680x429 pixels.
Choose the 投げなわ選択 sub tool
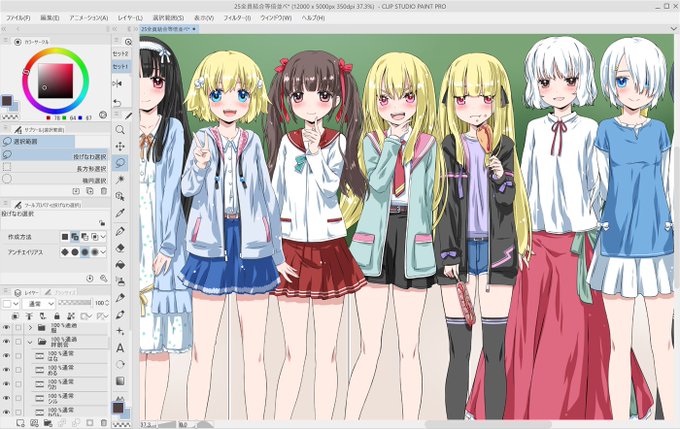tap(55, 156)
